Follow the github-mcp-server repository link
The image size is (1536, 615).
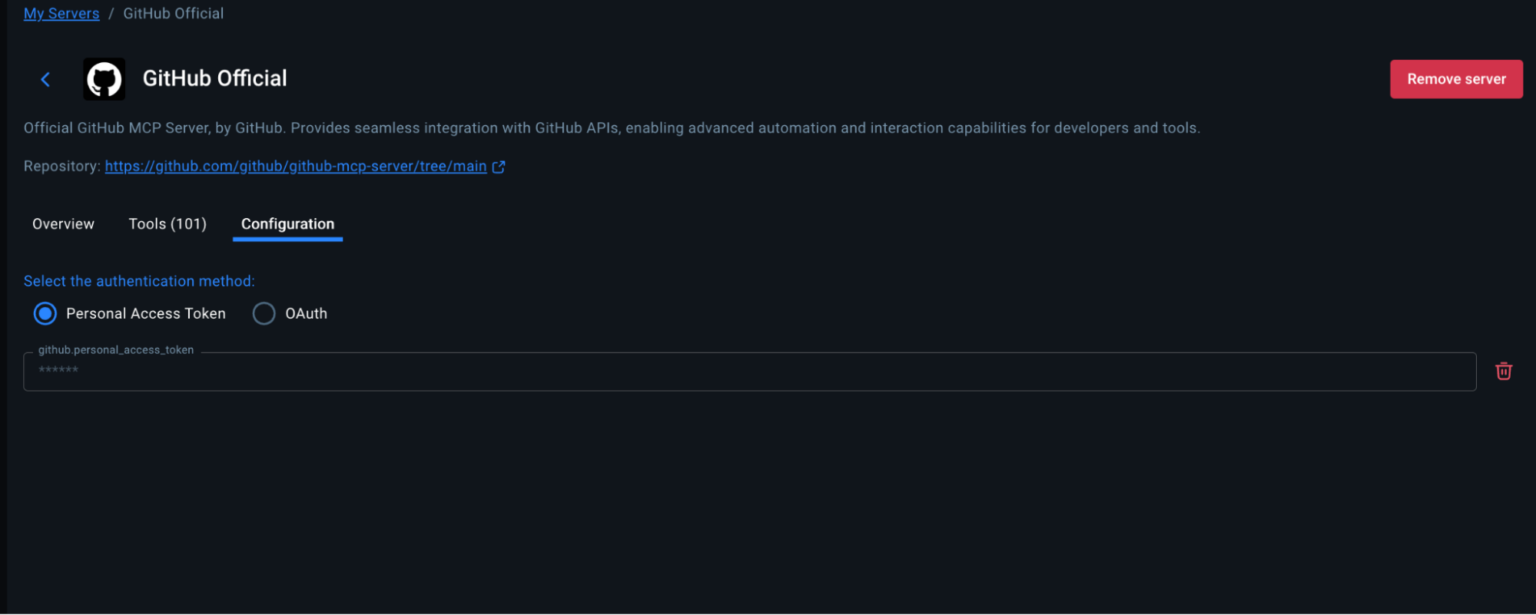pyautogui.click(x=296, y=166)
